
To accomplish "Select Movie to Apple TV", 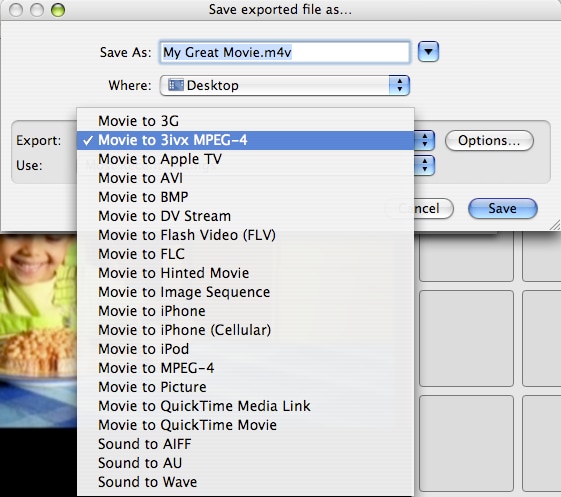I will (245, 159).
